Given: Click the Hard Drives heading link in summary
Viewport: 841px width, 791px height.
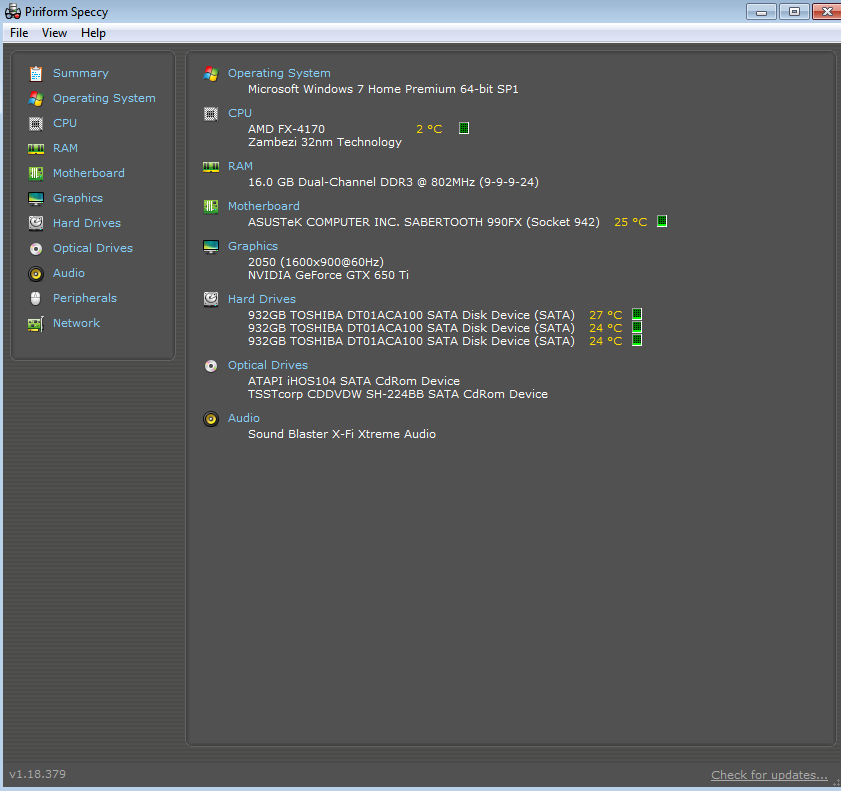Looking at the screenshot, I should (262, 299).
